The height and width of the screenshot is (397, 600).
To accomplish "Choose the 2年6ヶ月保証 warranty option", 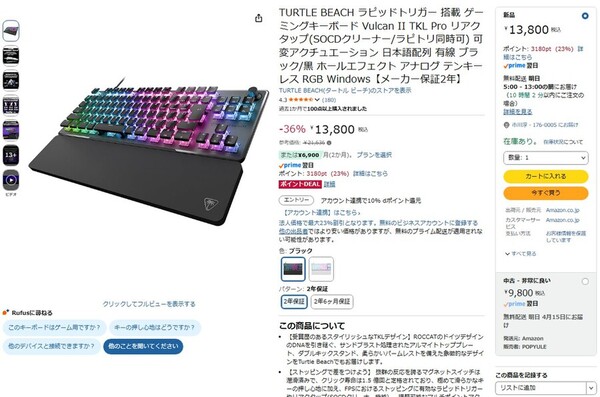I will click(x=332, y=301).
